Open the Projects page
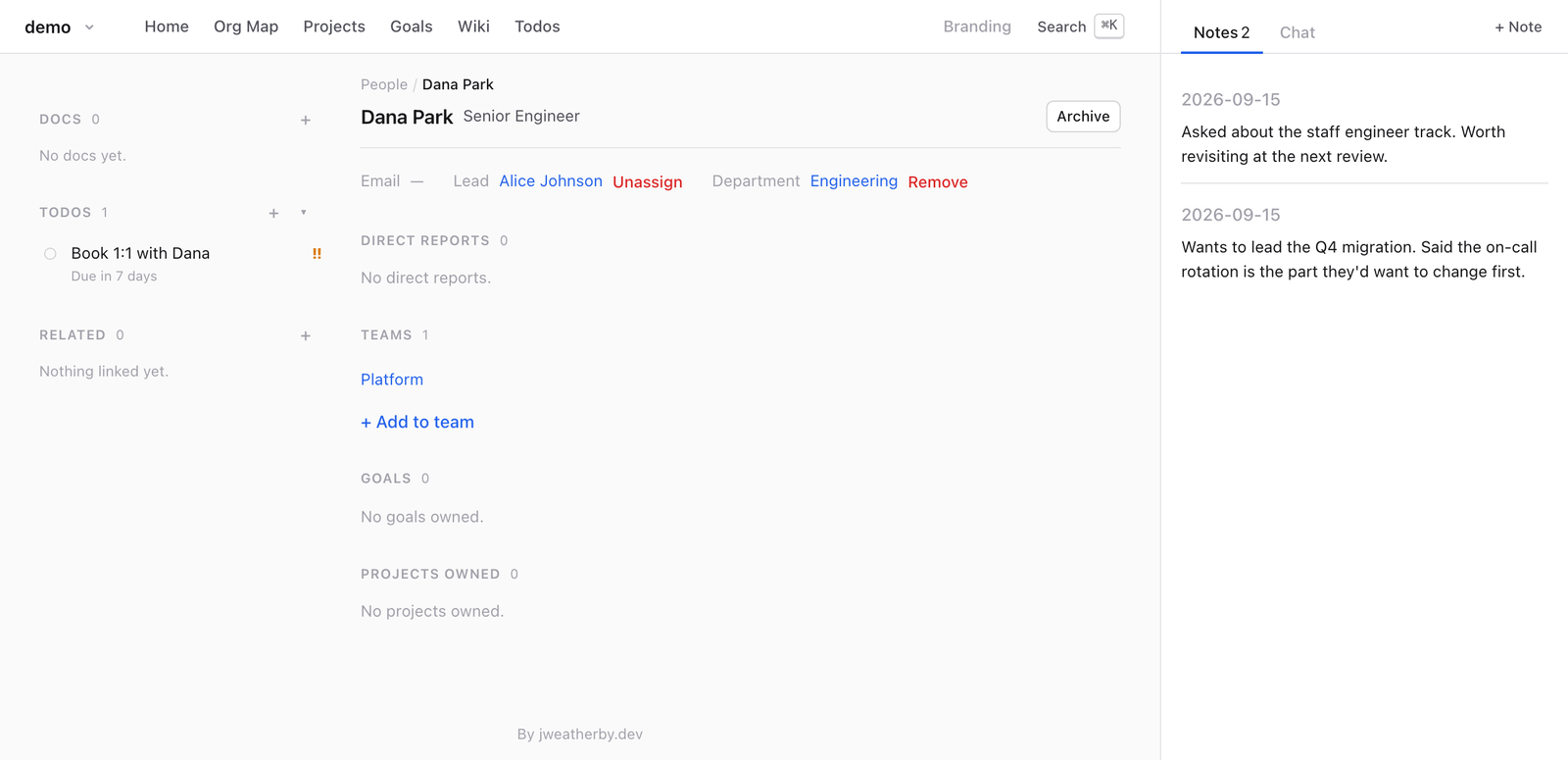 [334, 26]
